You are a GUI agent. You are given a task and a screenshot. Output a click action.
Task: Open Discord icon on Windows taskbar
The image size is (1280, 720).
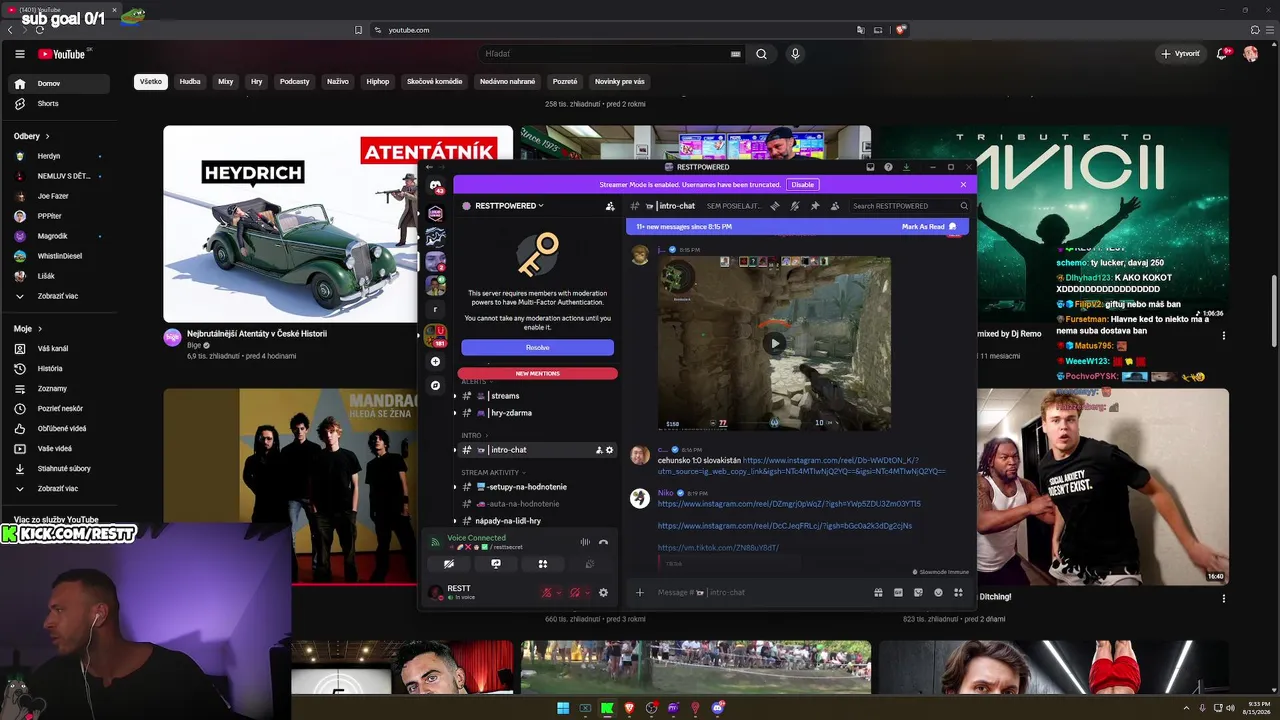[x=717, y=708]
